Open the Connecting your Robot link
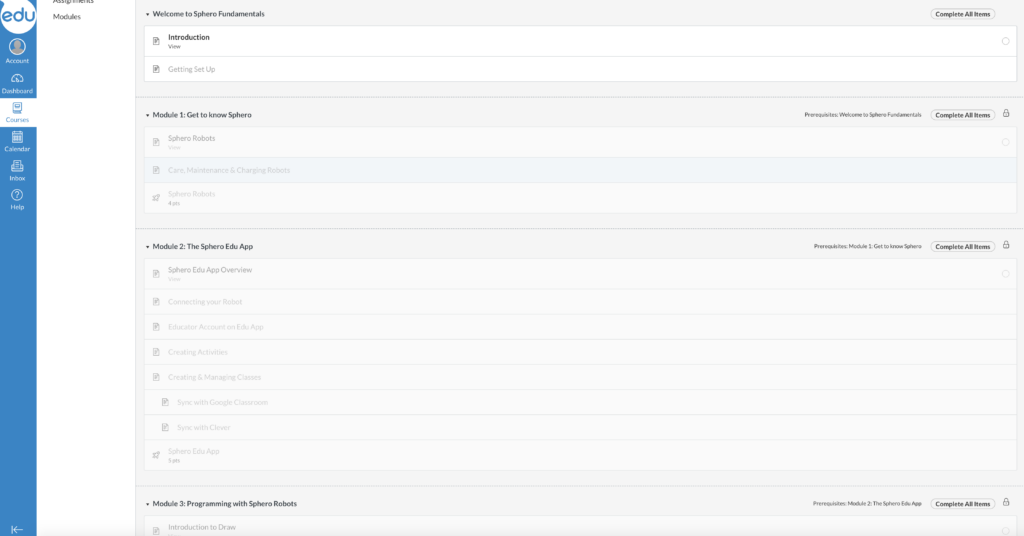The height and width of the screenshot is (536, 1024). pyautogui.click(x=205, y=302)
